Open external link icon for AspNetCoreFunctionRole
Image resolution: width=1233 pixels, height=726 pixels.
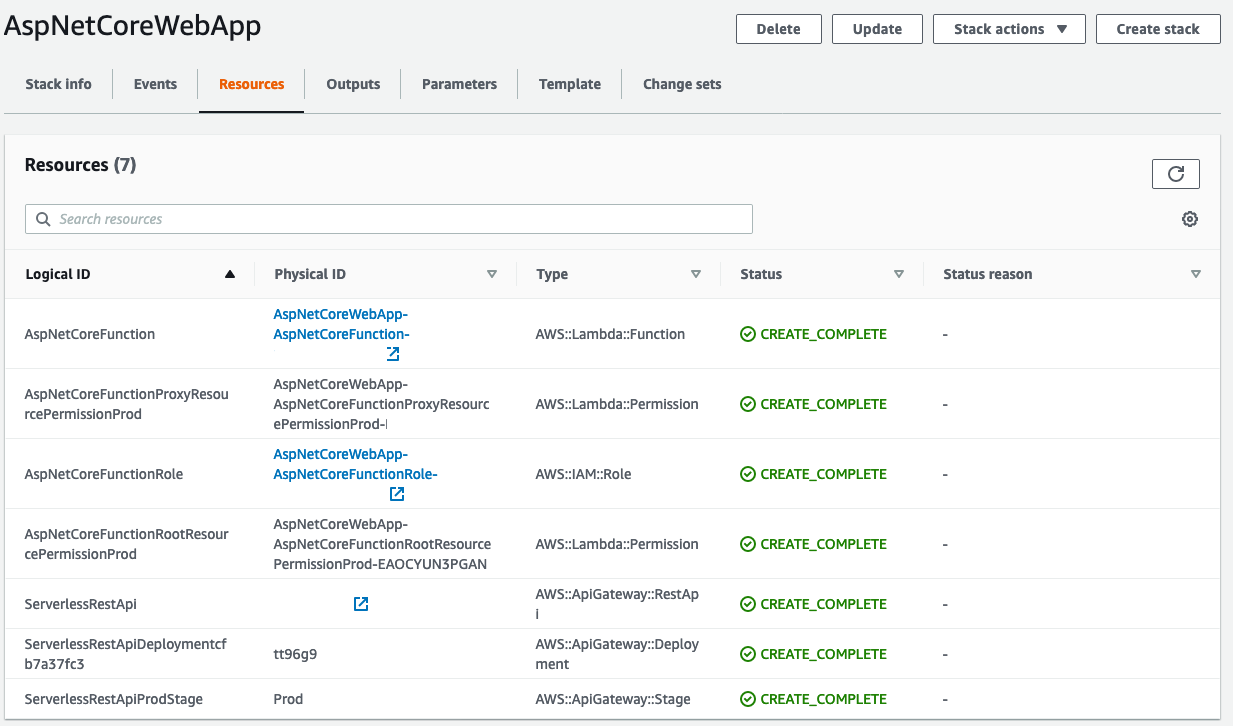397,494
